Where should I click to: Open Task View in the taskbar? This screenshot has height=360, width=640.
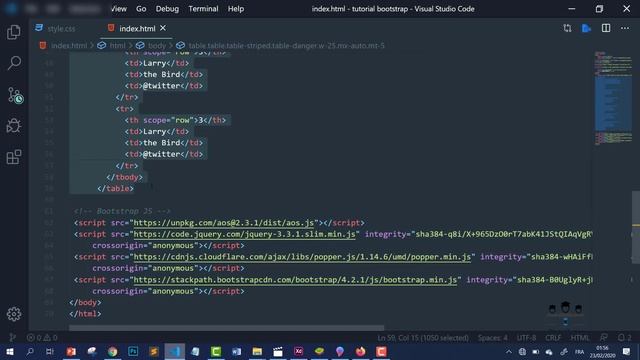[x=50, y=351]
